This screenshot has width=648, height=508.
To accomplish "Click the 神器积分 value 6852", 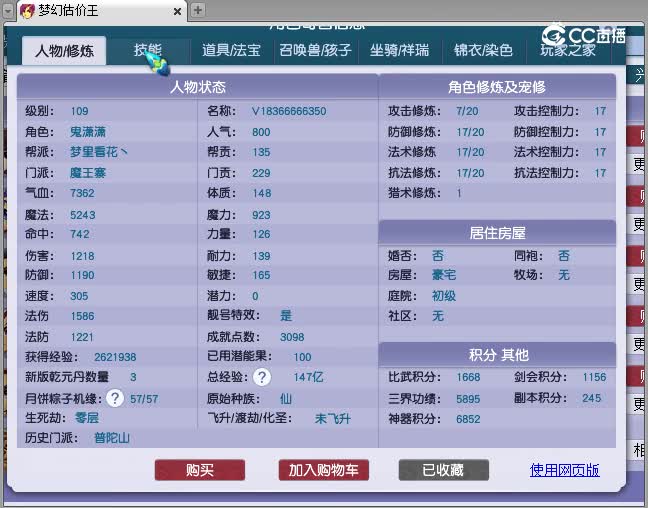I will tap(468, 419).
